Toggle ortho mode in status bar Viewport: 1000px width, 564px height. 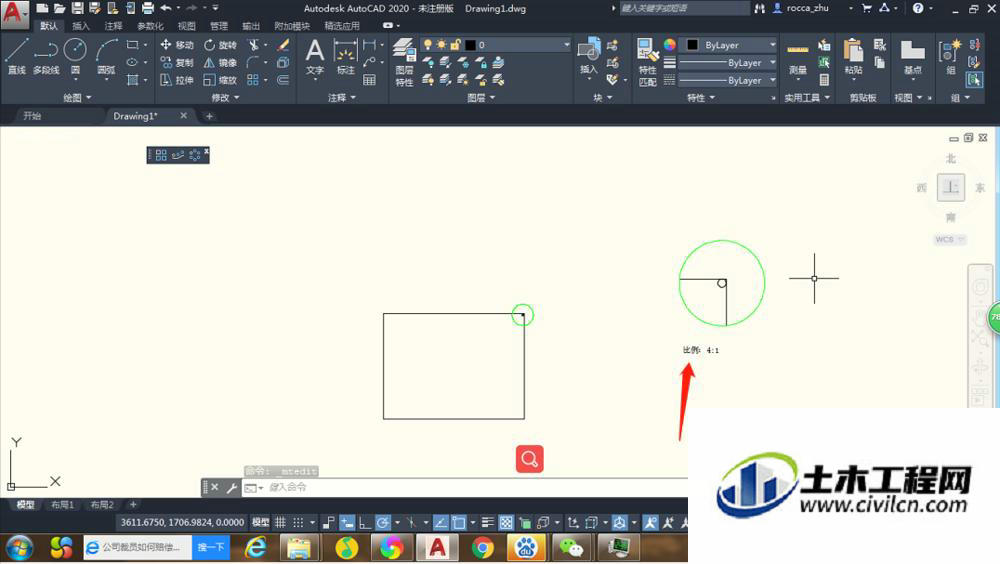(x=365, y=523)
